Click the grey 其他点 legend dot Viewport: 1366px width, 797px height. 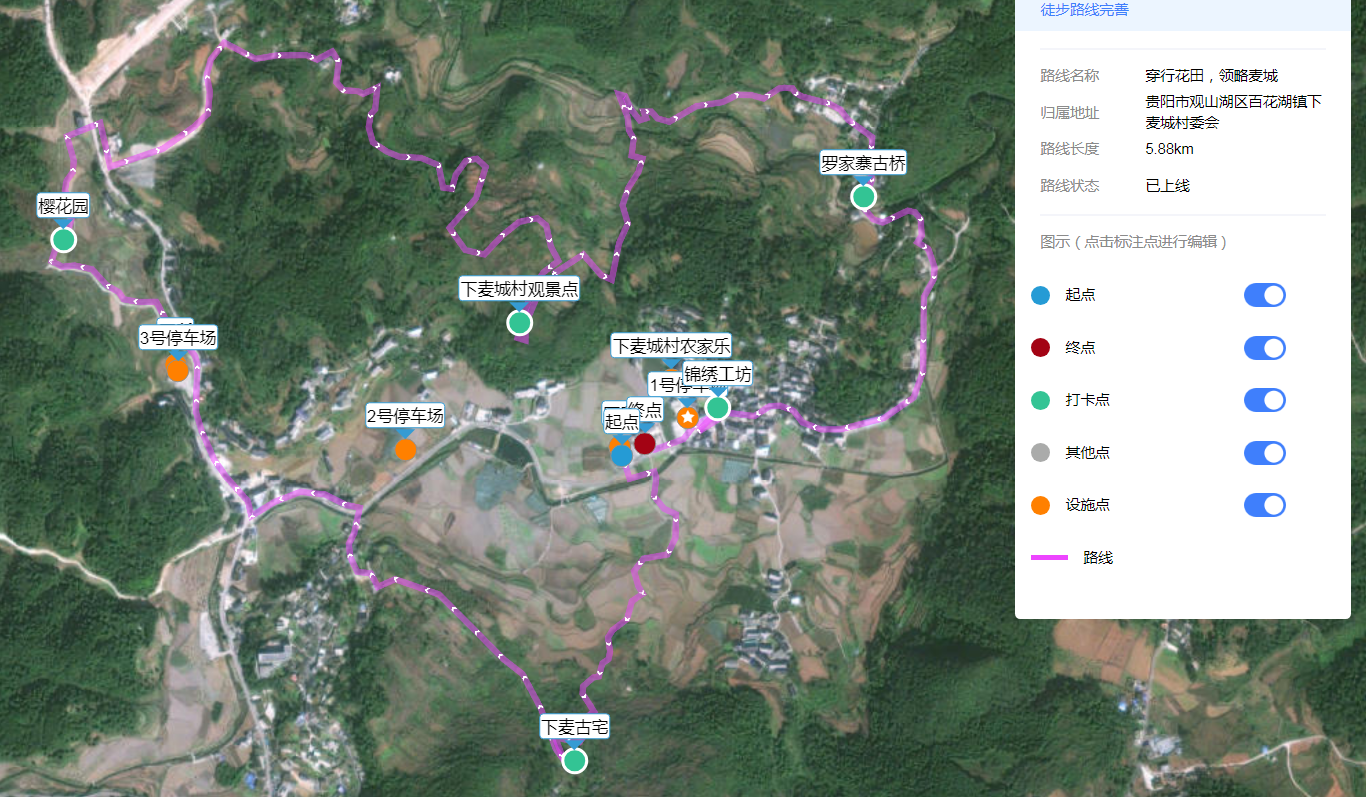1040,453
